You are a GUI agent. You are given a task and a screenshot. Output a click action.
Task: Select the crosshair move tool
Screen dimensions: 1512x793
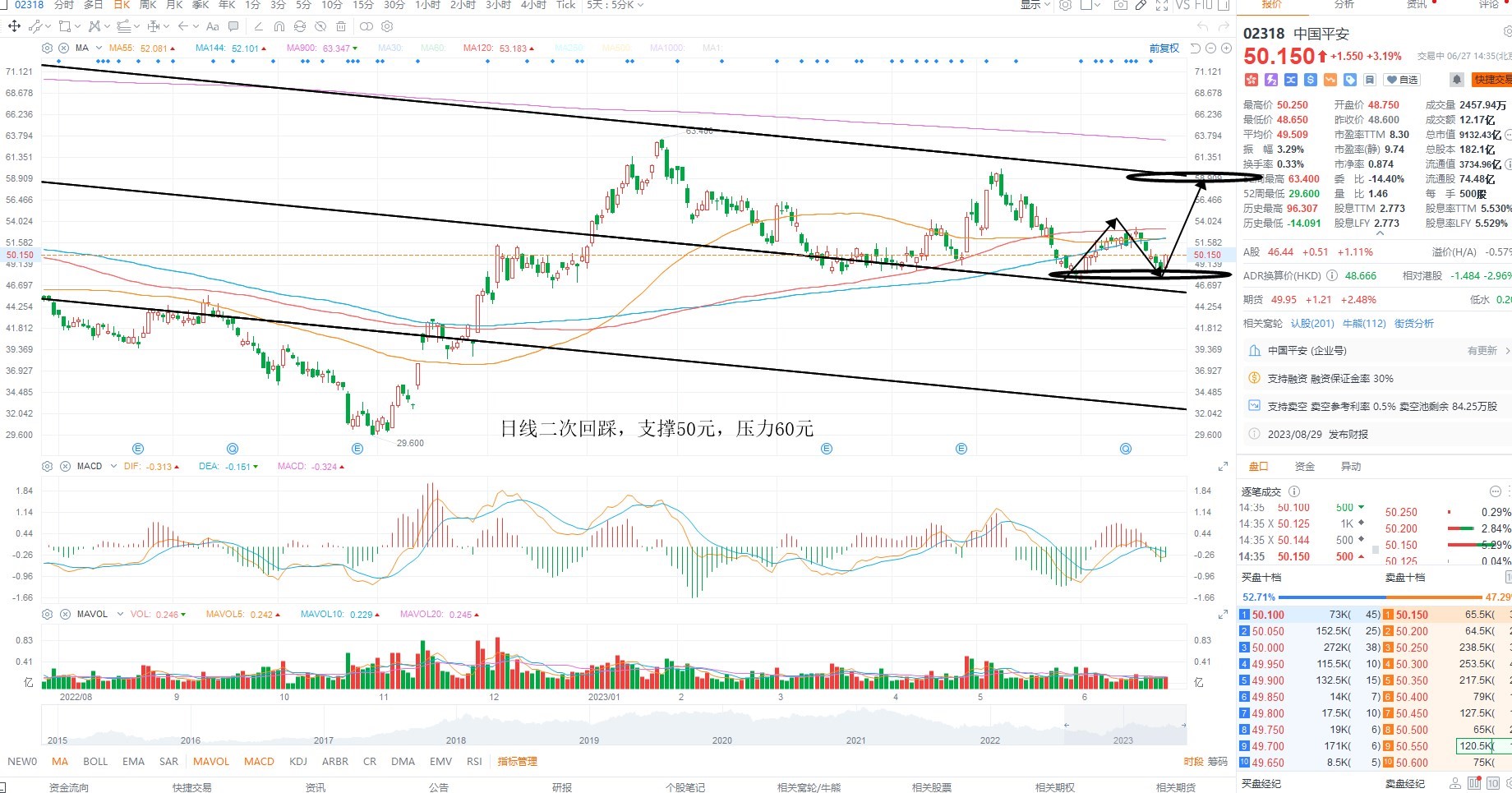coord(14,26)
